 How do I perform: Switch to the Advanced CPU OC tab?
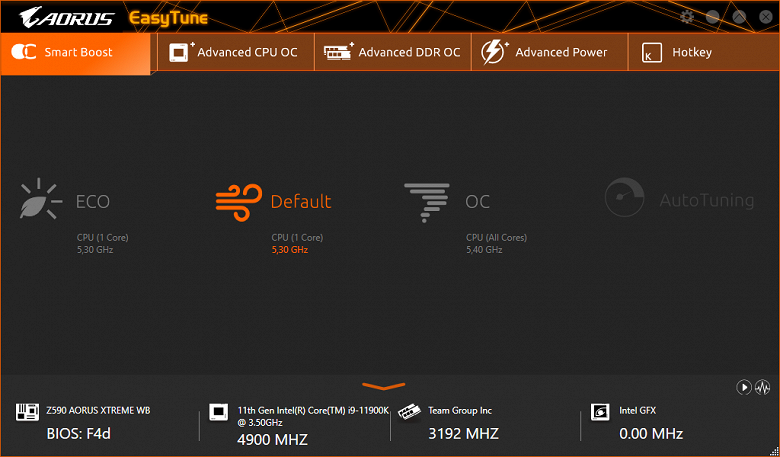point(236,52)
